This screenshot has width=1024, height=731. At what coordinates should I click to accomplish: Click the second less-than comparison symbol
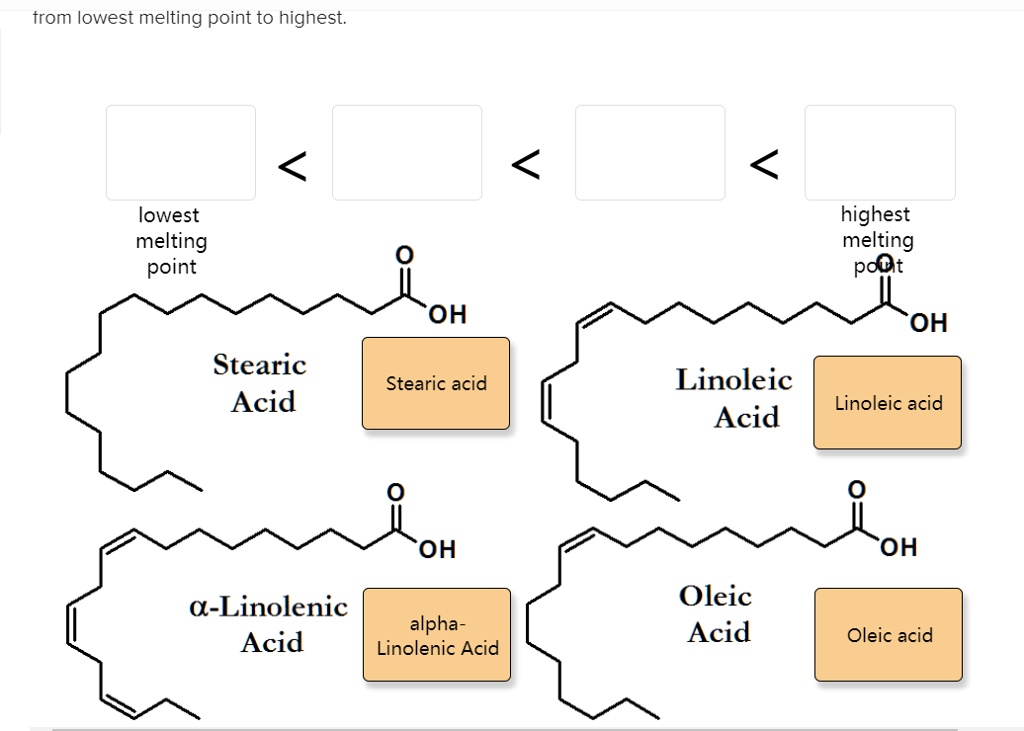point(527,165)
